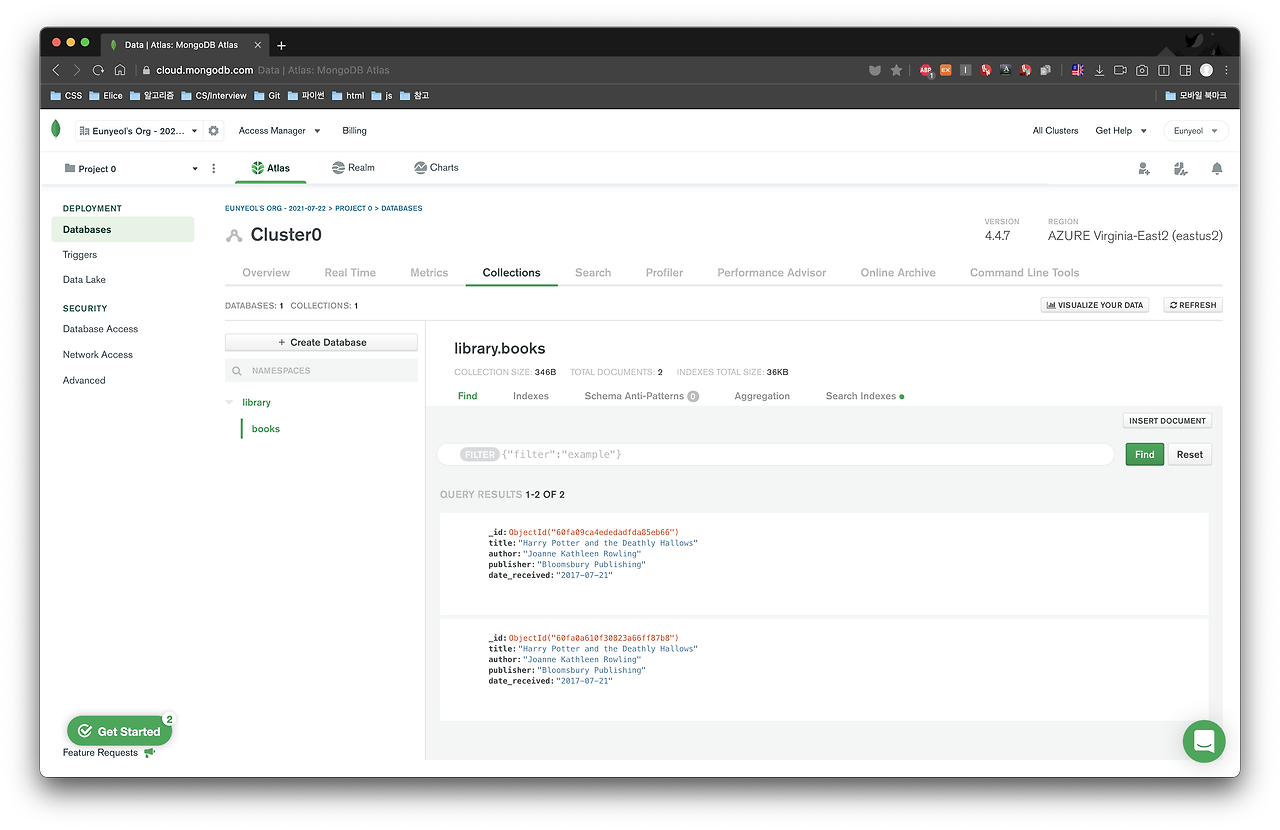Open Eunyeol's Org selector dropdown
Image resolution: width=1280 pixels, height=830 pixels.
click(x=138, y=131)
